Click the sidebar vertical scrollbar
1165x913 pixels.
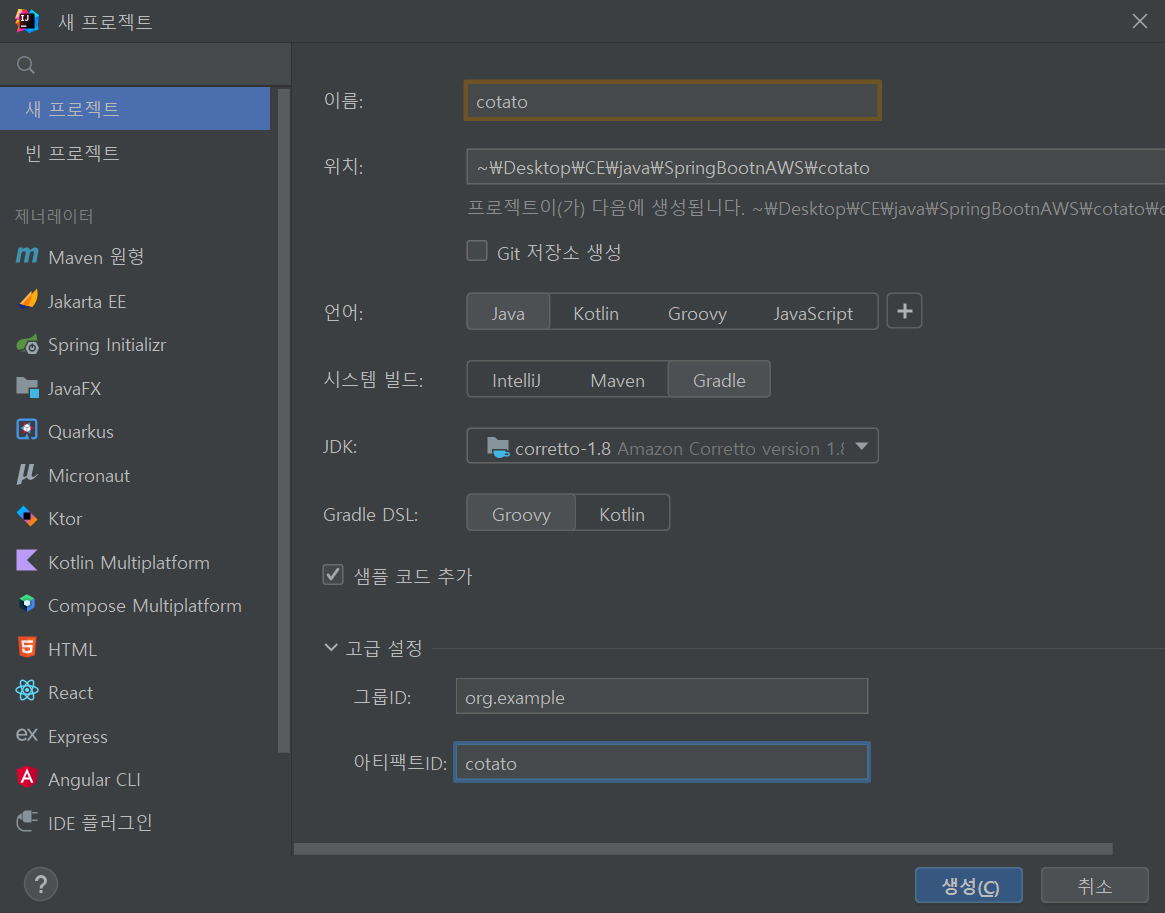tap(283, 420)
